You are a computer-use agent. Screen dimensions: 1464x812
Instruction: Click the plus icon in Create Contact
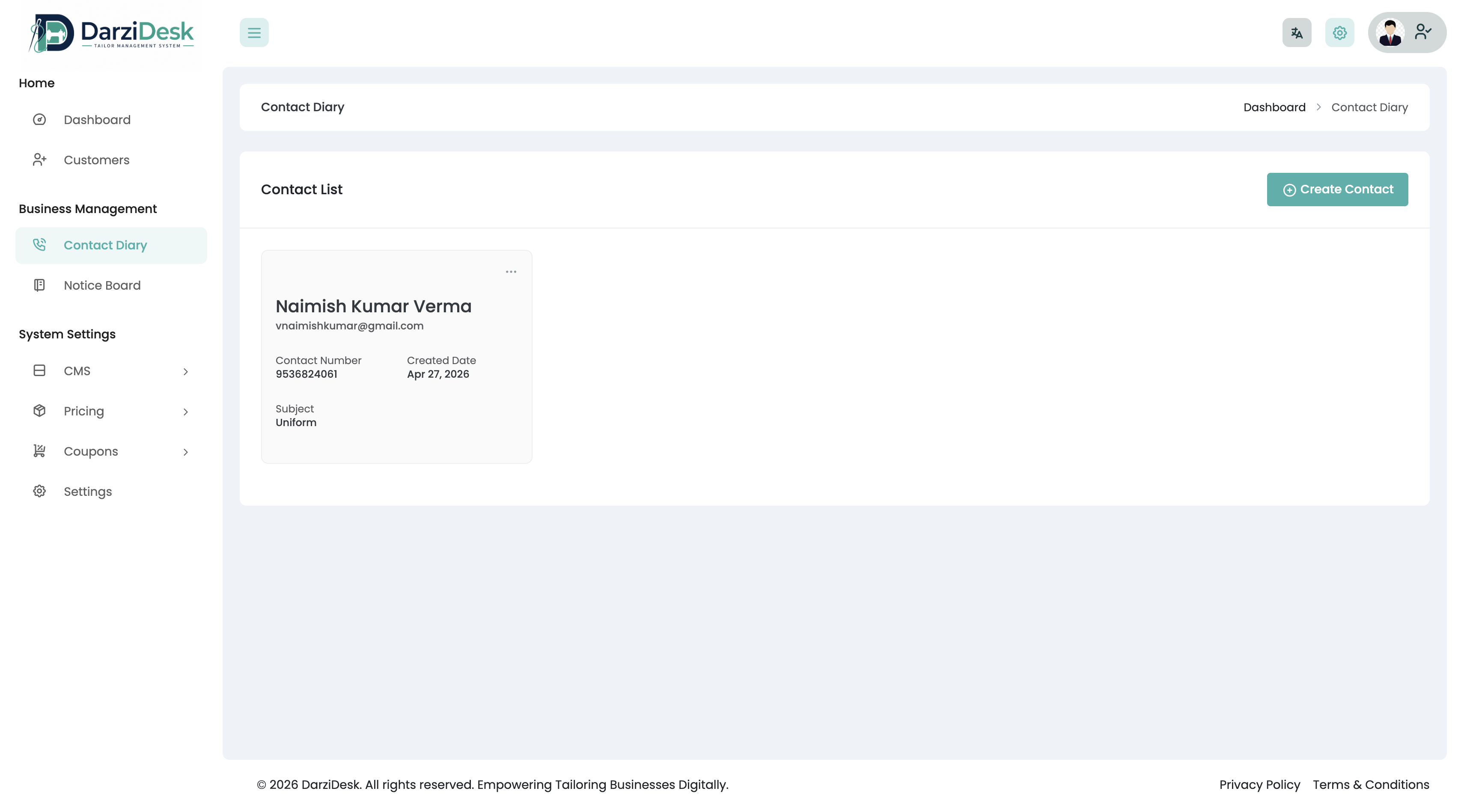(1289, 190)
